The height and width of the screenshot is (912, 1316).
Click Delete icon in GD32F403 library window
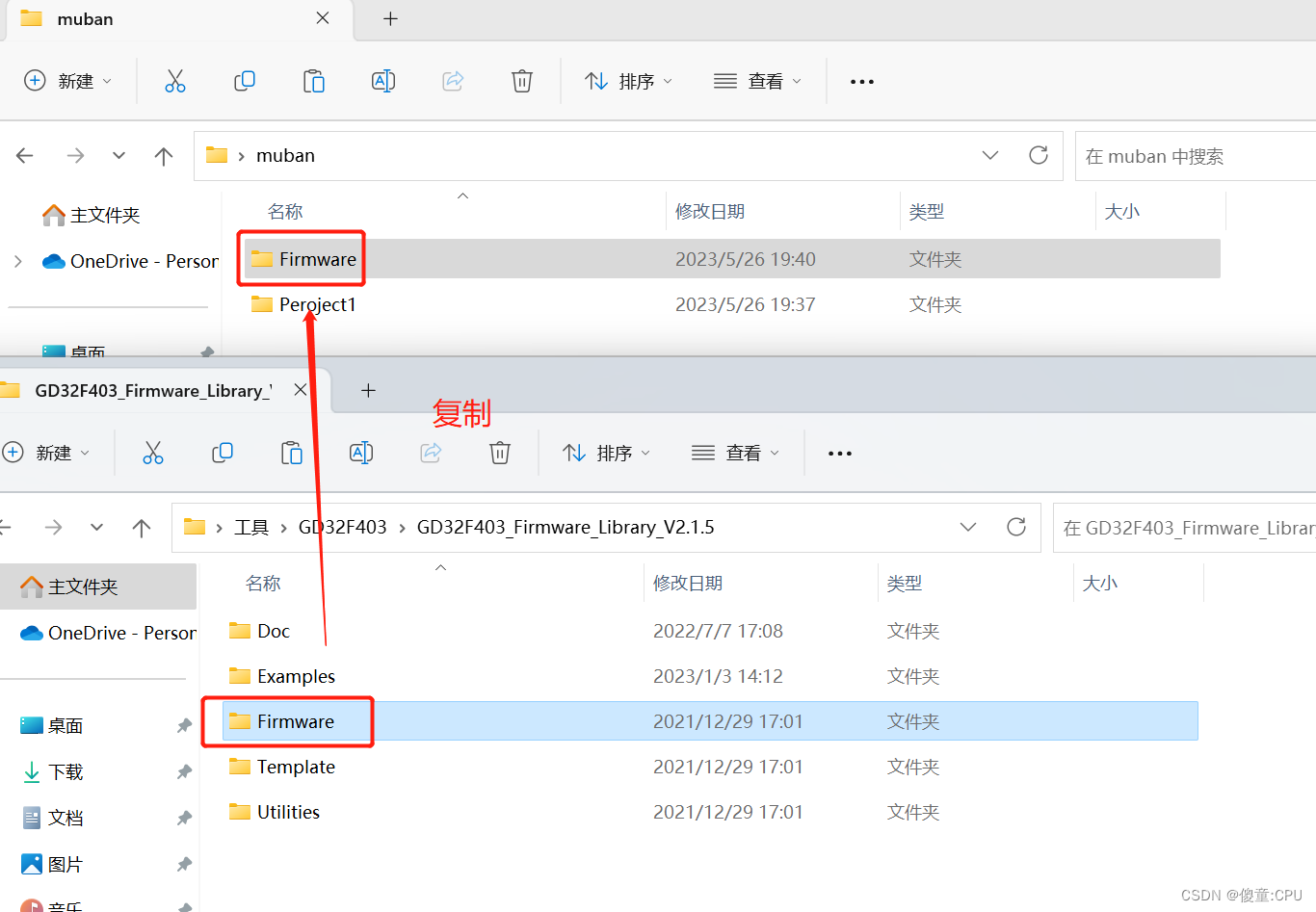click(x=500, y=453)
